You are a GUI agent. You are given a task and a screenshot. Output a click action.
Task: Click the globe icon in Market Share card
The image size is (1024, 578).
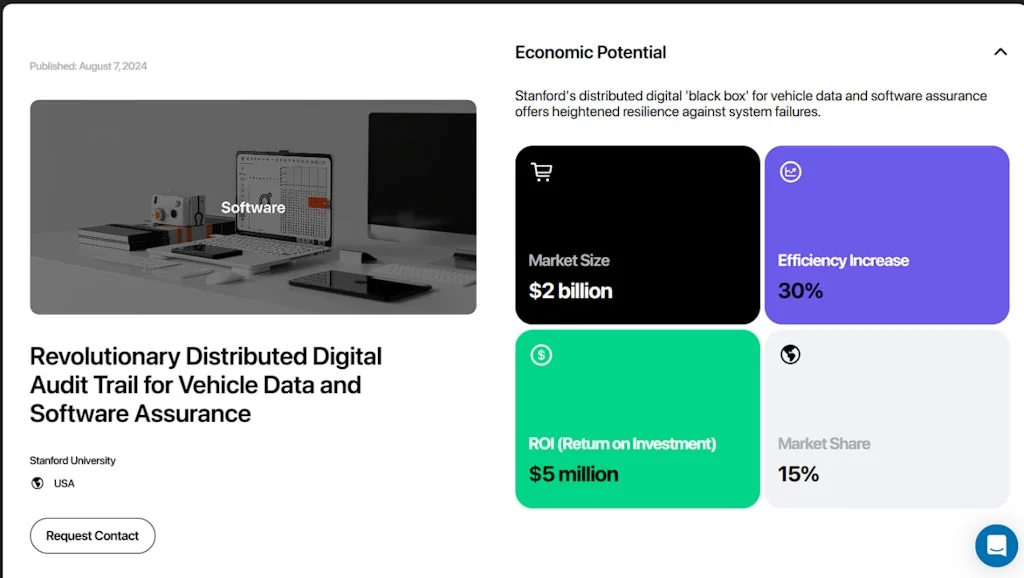[x=790, y=355]
